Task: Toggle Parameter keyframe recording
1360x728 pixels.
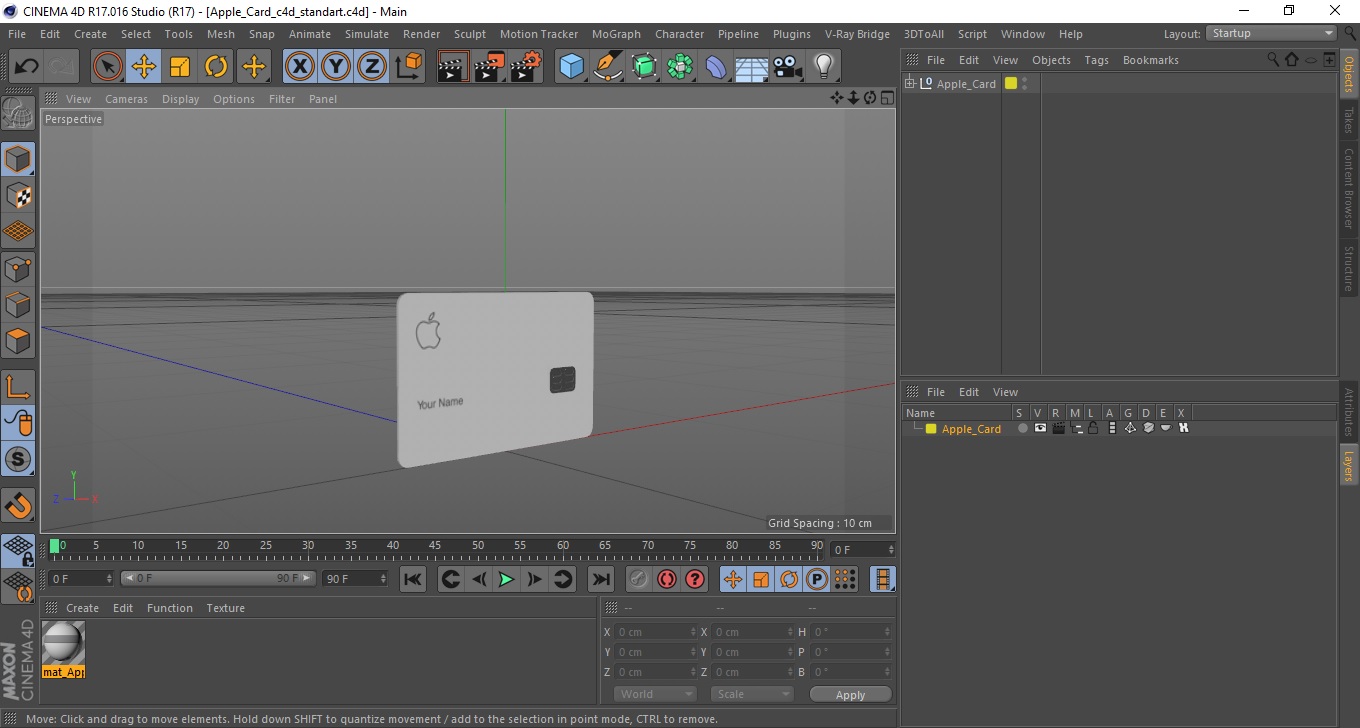Action: (817, 579)
